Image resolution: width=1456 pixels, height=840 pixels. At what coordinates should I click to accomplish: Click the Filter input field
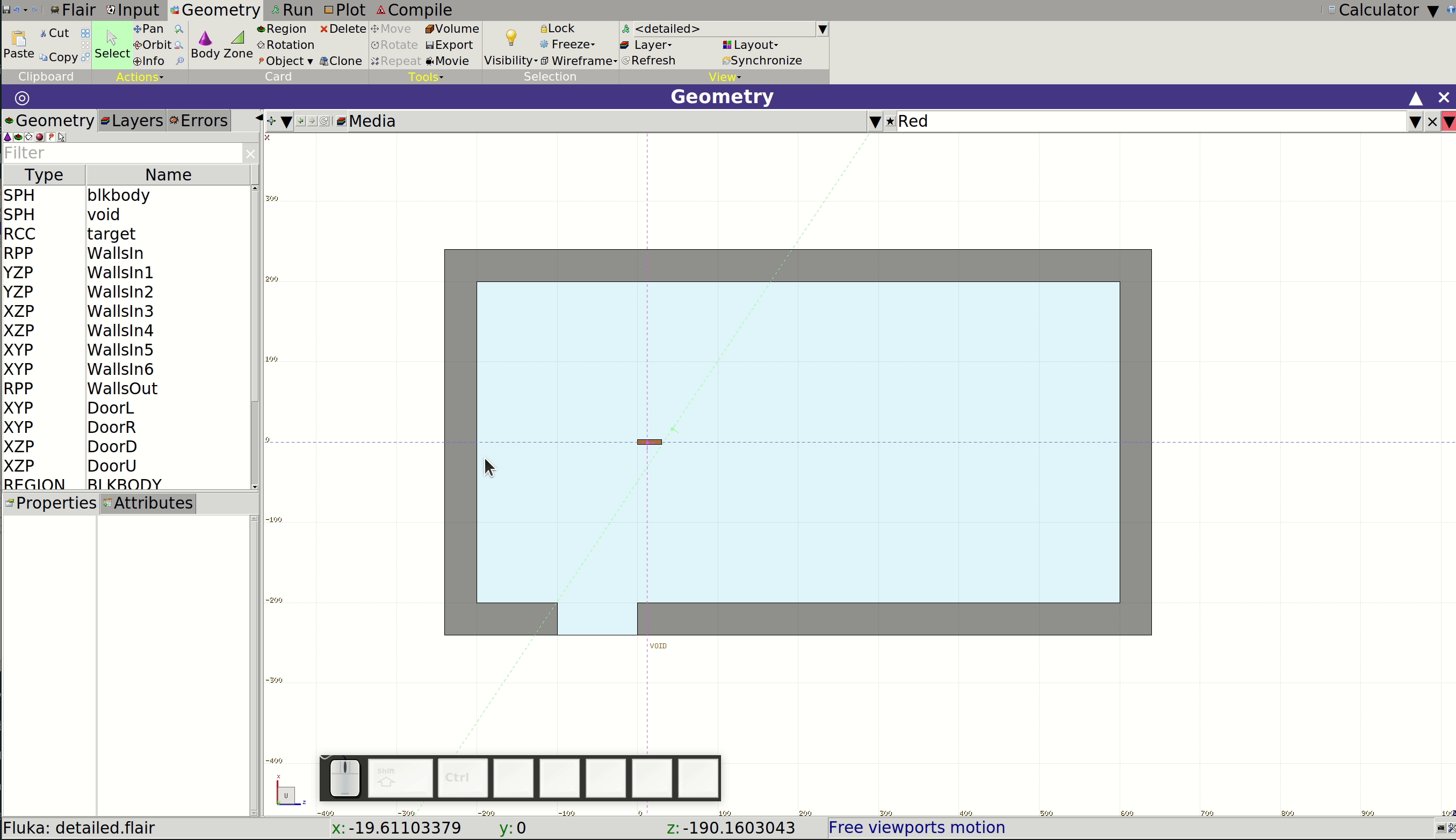(122, 153)
